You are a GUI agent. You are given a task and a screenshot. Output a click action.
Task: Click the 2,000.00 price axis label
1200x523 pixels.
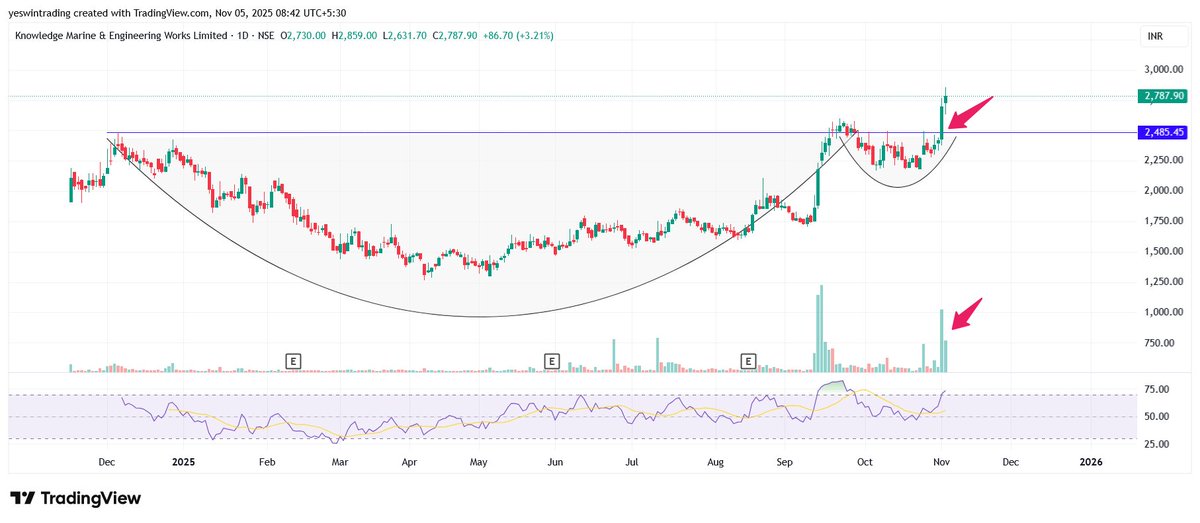click(x=1164, y=191)
